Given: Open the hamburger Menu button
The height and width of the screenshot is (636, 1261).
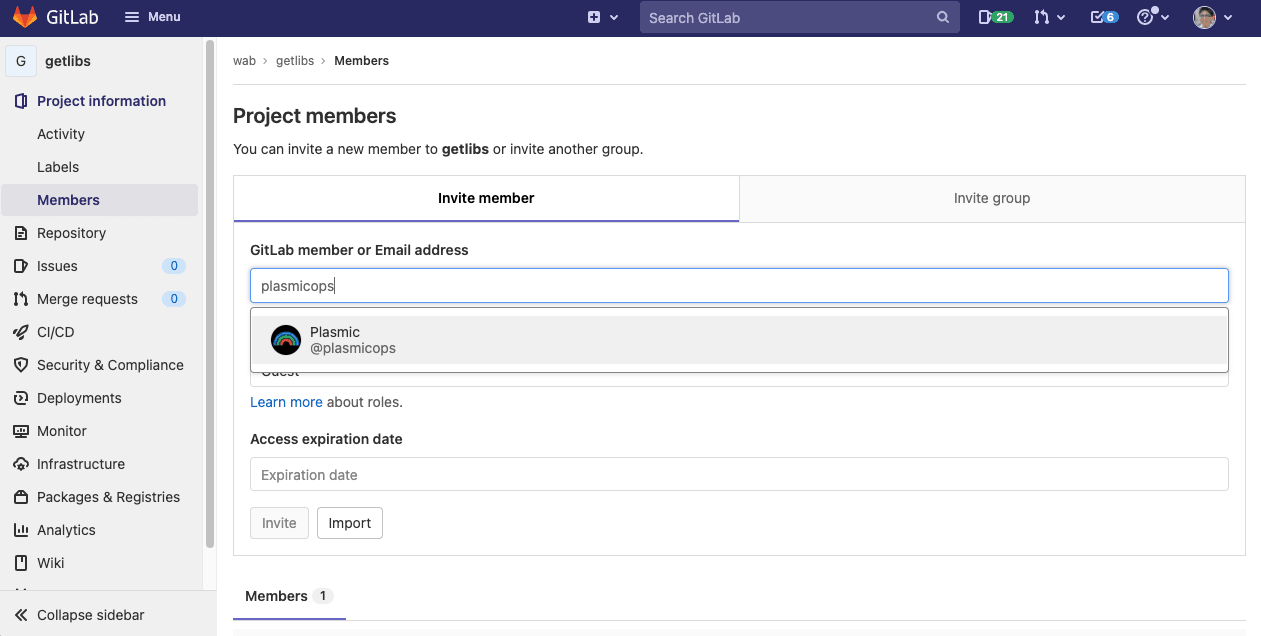Looking at the screenshot, I should point(152,17).
